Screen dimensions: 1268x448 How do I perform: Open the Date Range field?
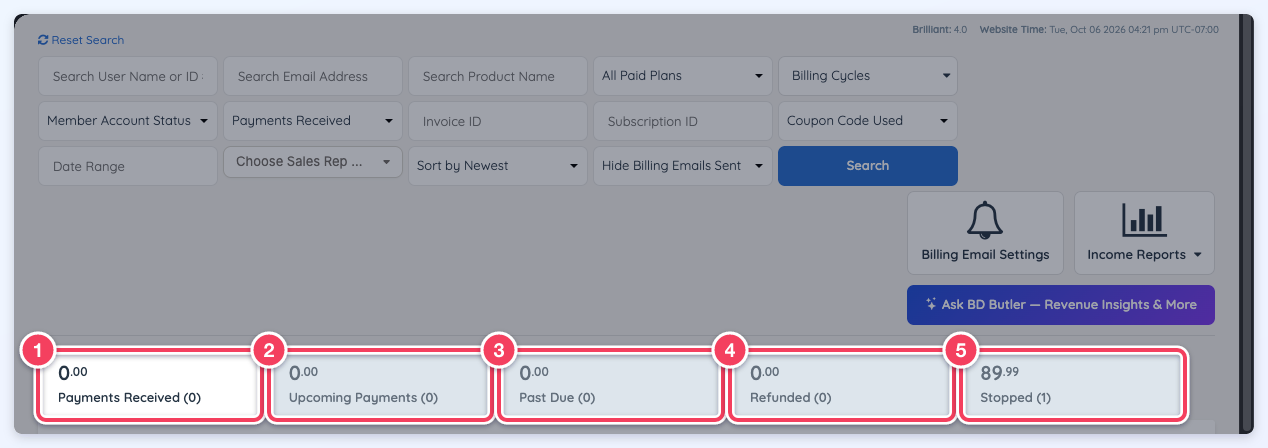click(x=128, y=166)
